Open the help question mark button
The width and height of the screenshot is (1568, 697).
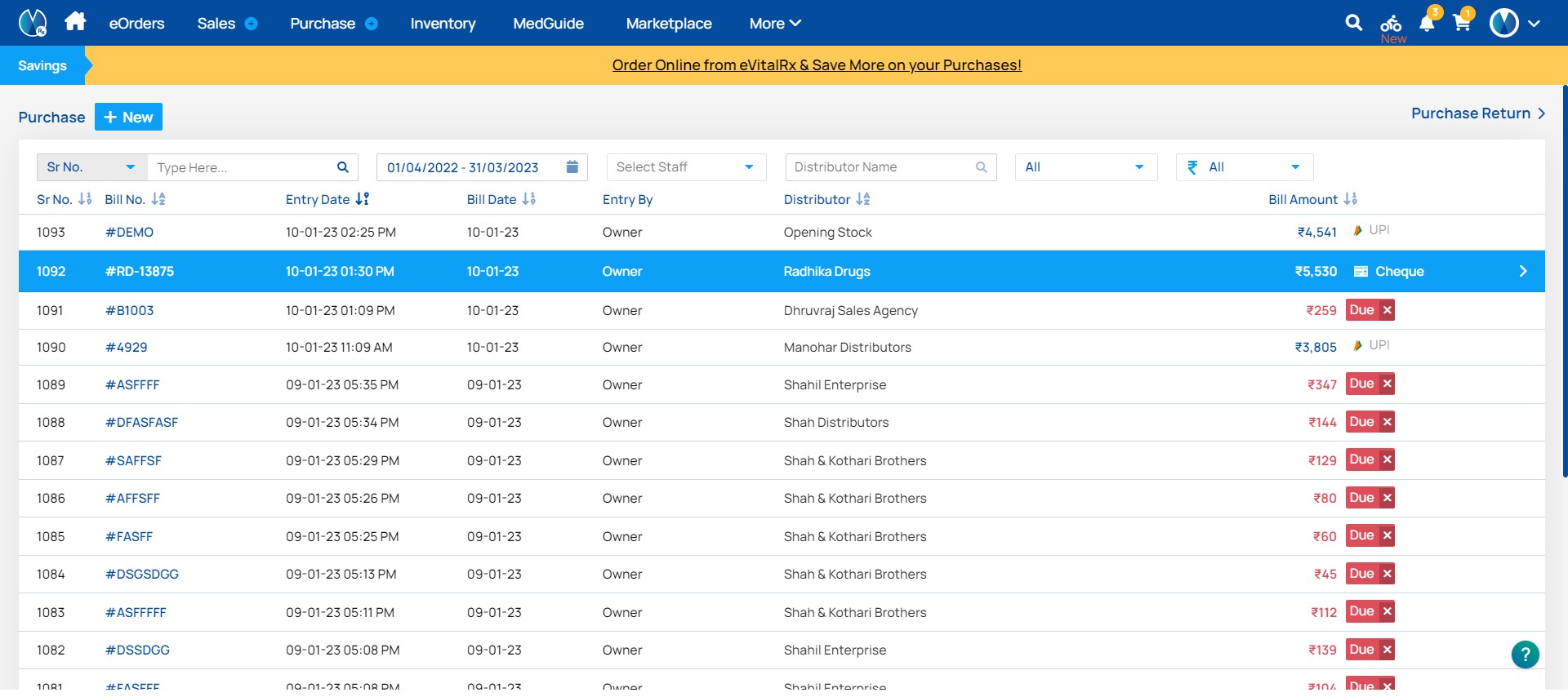click(1525, 655)
